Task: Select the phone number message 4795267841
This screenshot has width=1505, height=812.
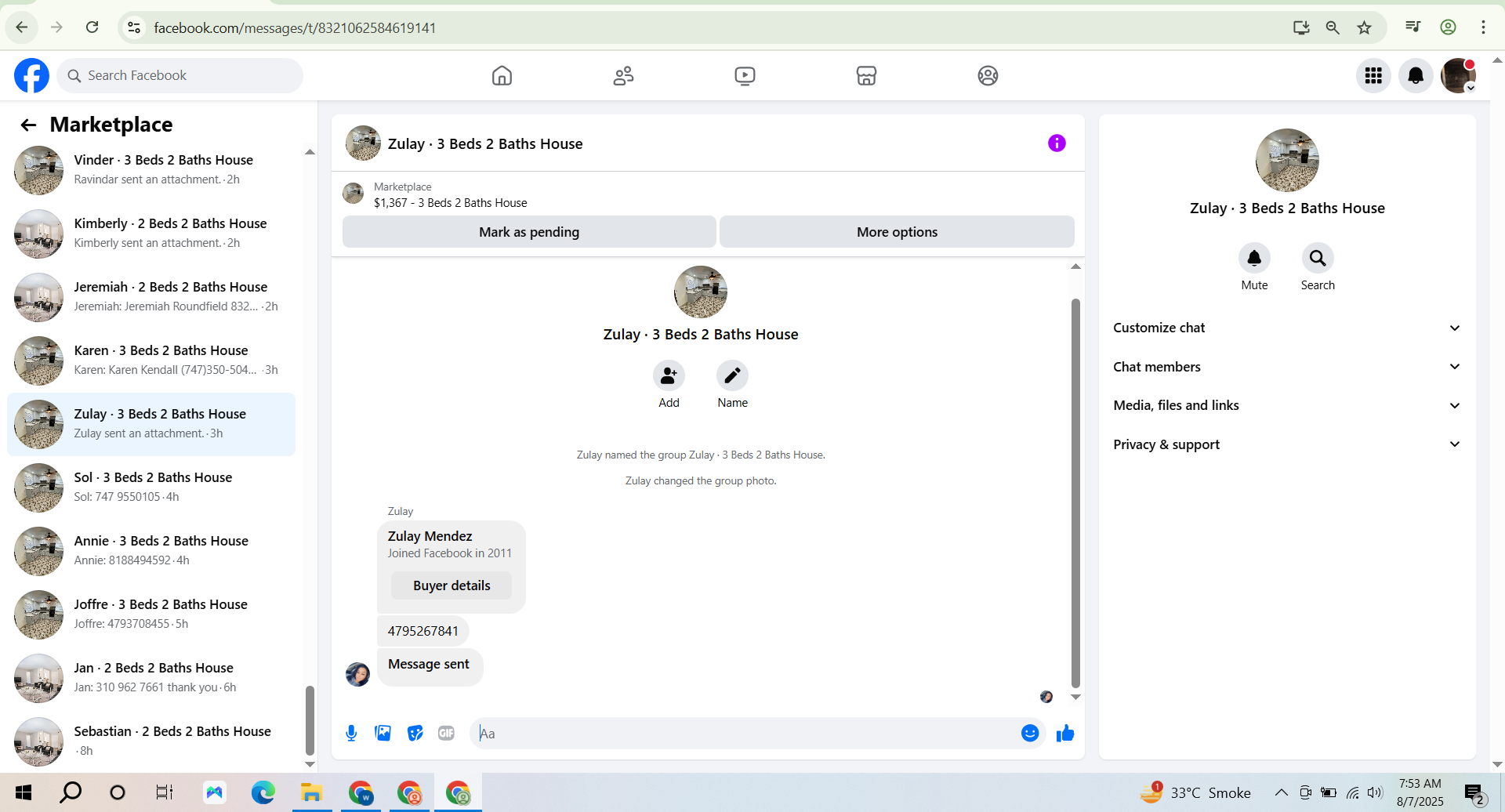Action: coord(422,631)
